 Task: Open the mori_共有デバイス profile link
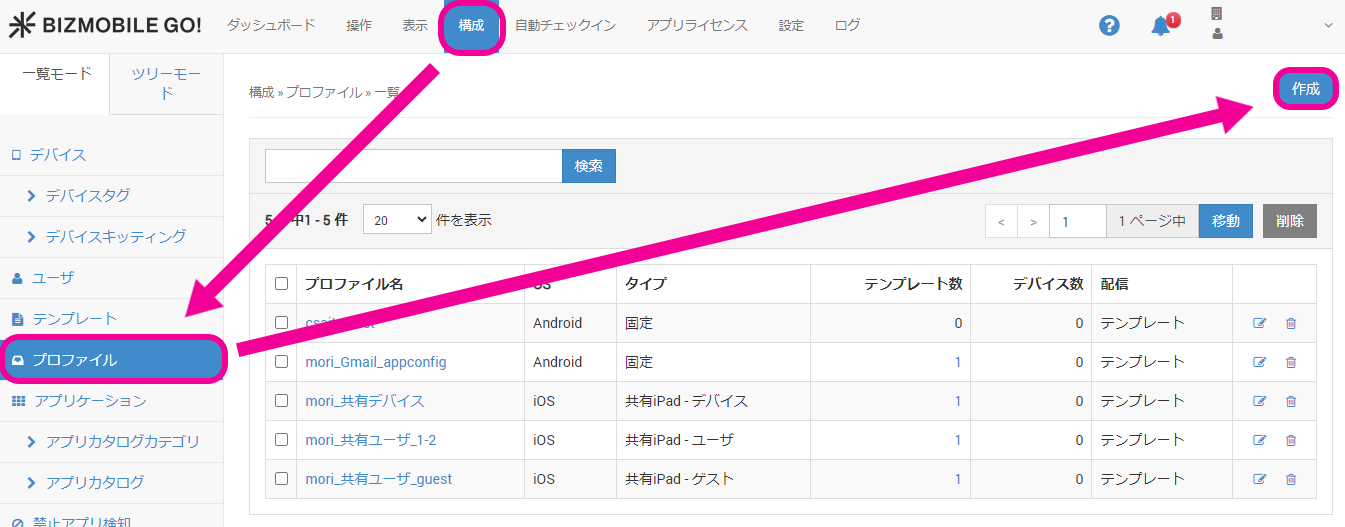click(x=364, y=401)
